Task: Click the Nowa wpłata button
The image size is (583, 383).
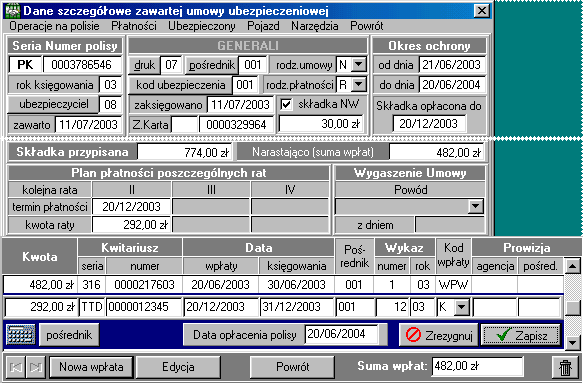Action: (x=91, y=367)
